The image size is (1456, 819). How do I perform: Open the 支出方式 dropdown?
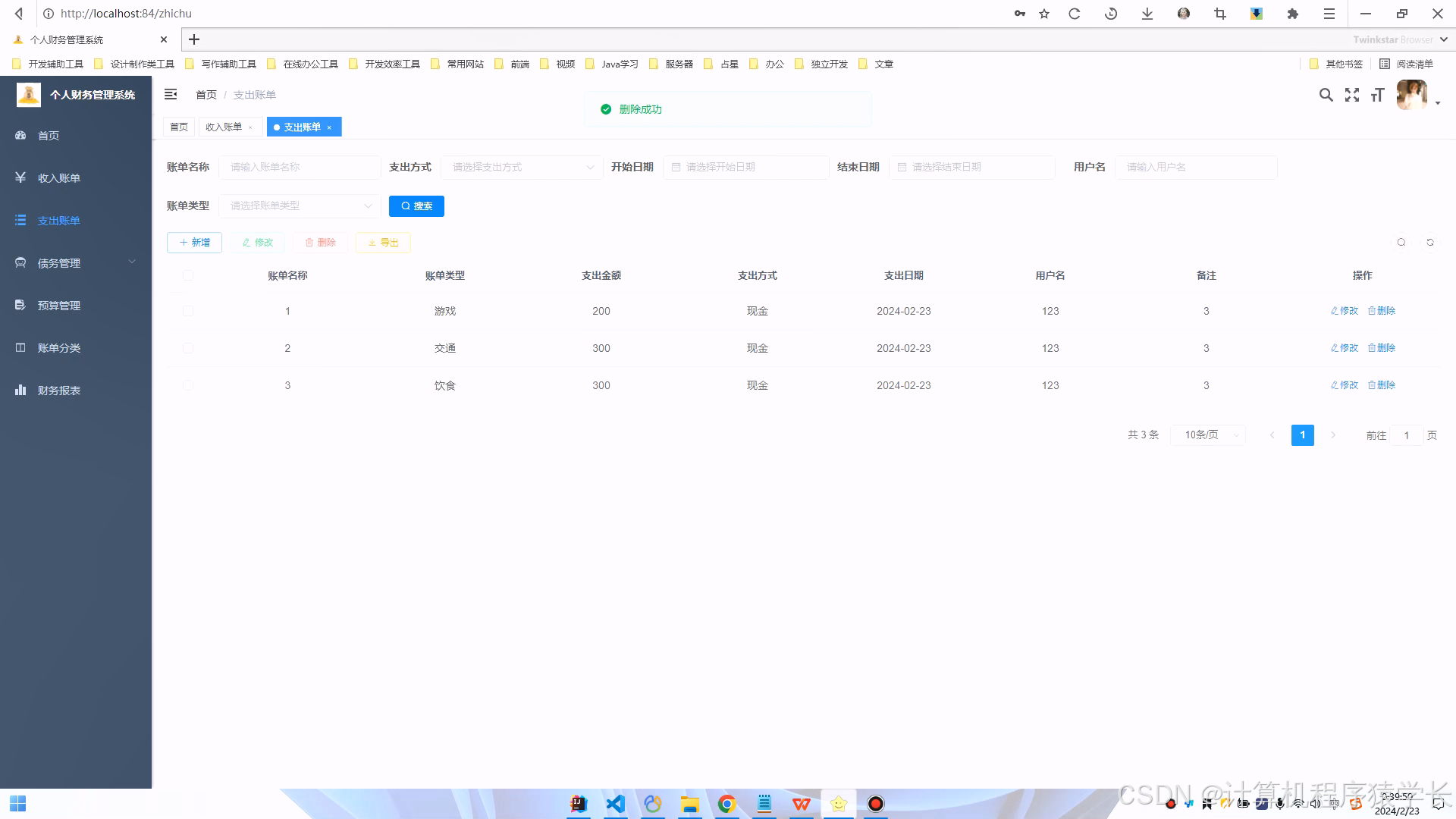[x=521, y=167]
